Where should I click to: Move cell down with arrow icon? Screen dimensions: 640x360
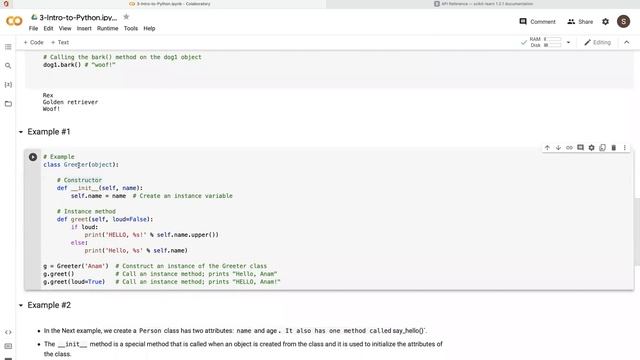(x=558, y=148)
